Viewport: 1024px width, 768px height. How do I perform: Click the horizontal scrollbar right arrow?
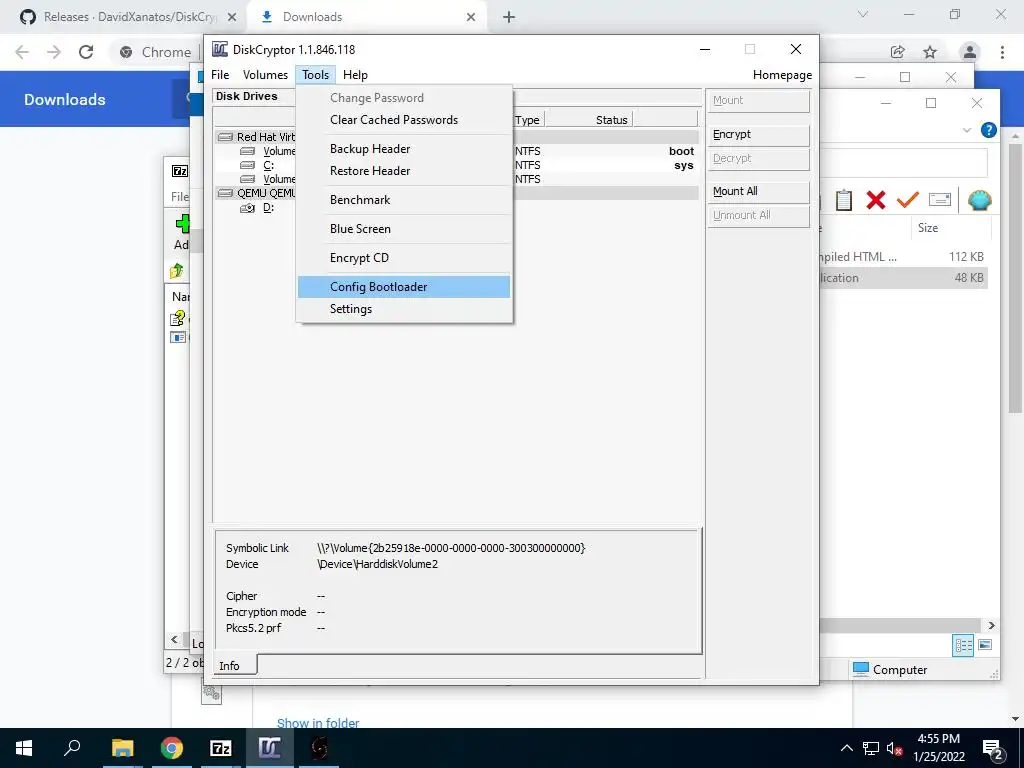(x=991, y=626)
